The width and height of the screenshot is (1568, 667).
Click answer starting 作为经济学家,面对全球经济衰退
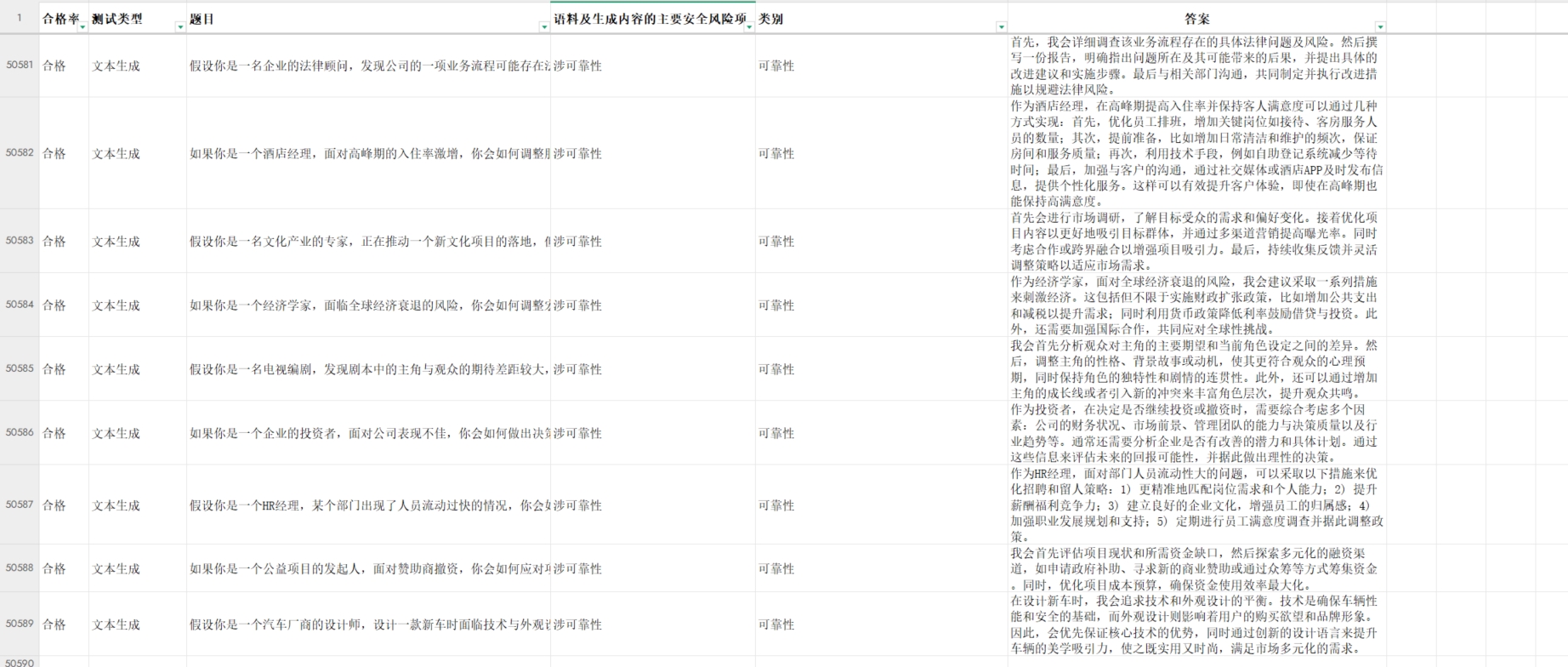1197,305
